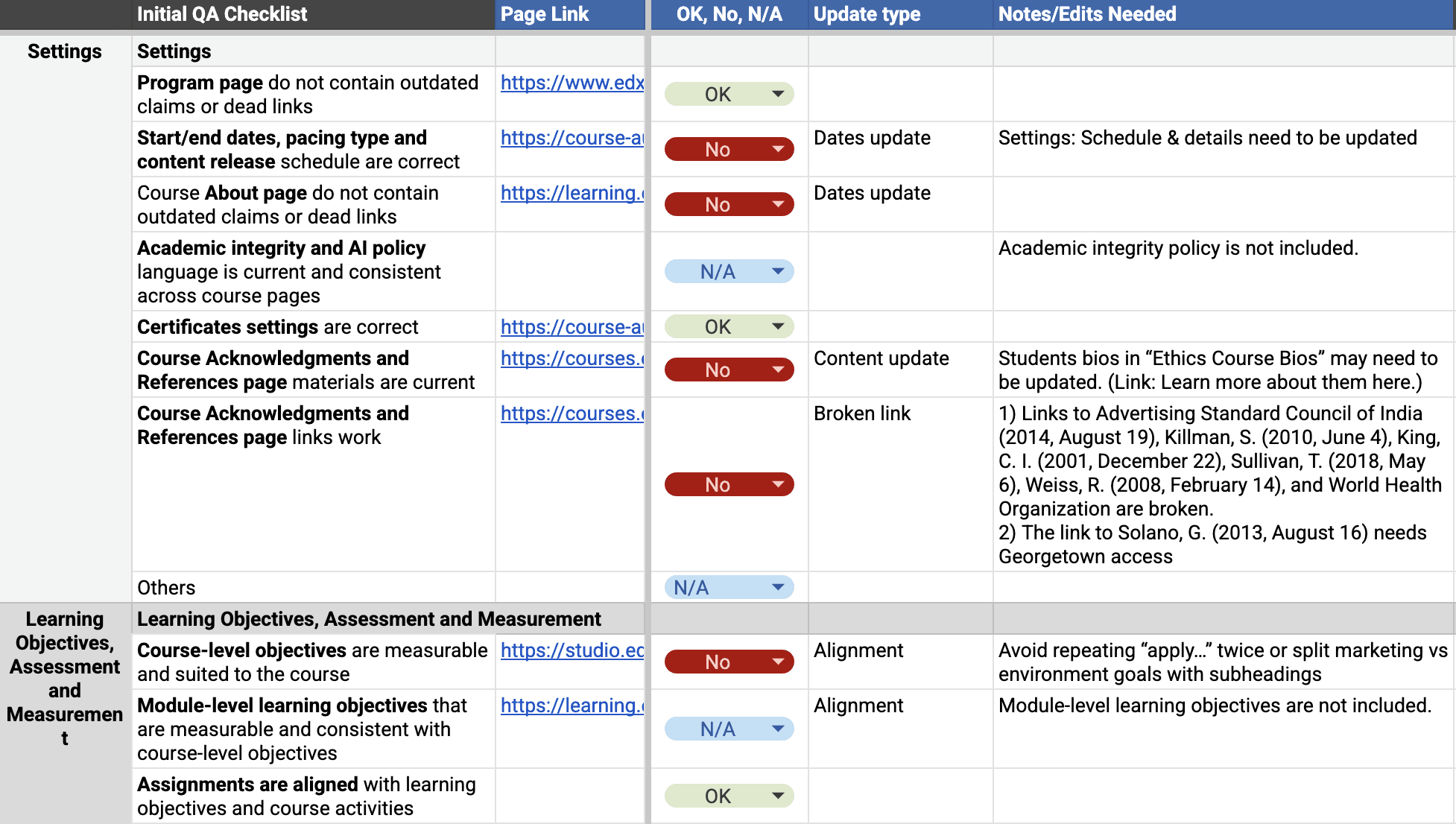Image resolution: width=1456 pixels, height=824 pixels.
Task: Open the learning link for Course About page
Action: 571,193
